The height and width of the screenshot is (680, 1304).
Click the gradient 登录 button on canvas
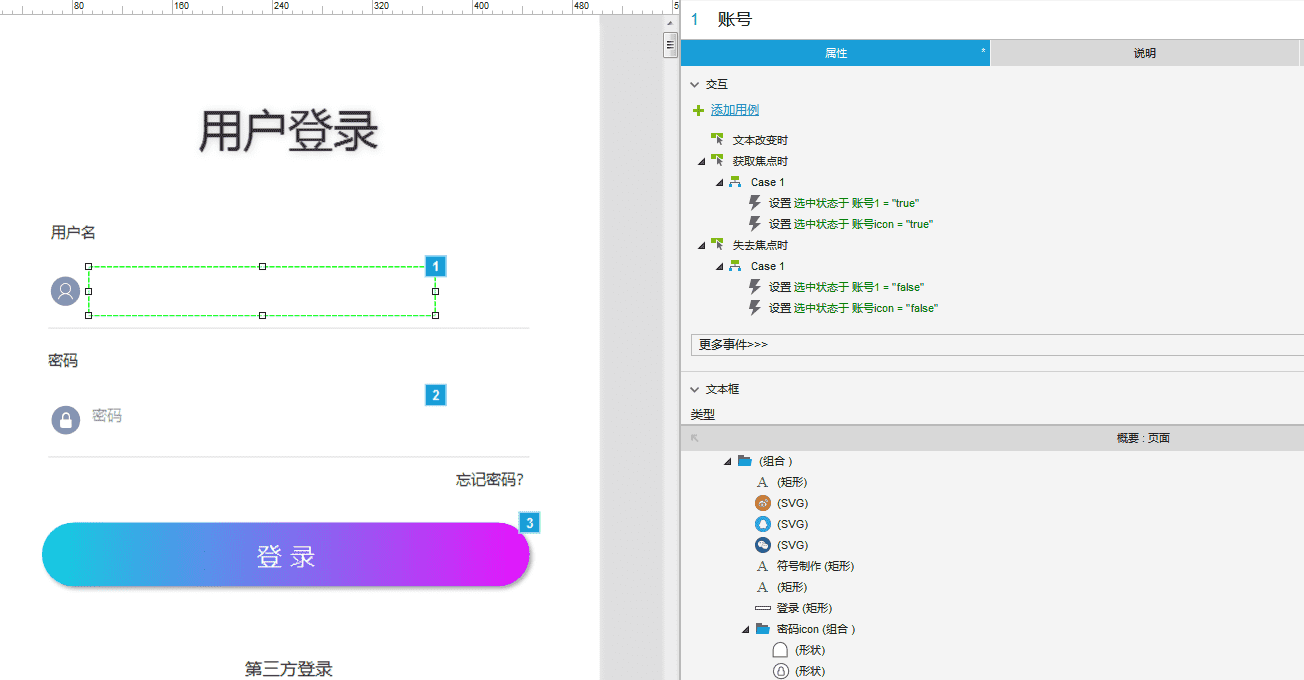(x=285, y=555)
